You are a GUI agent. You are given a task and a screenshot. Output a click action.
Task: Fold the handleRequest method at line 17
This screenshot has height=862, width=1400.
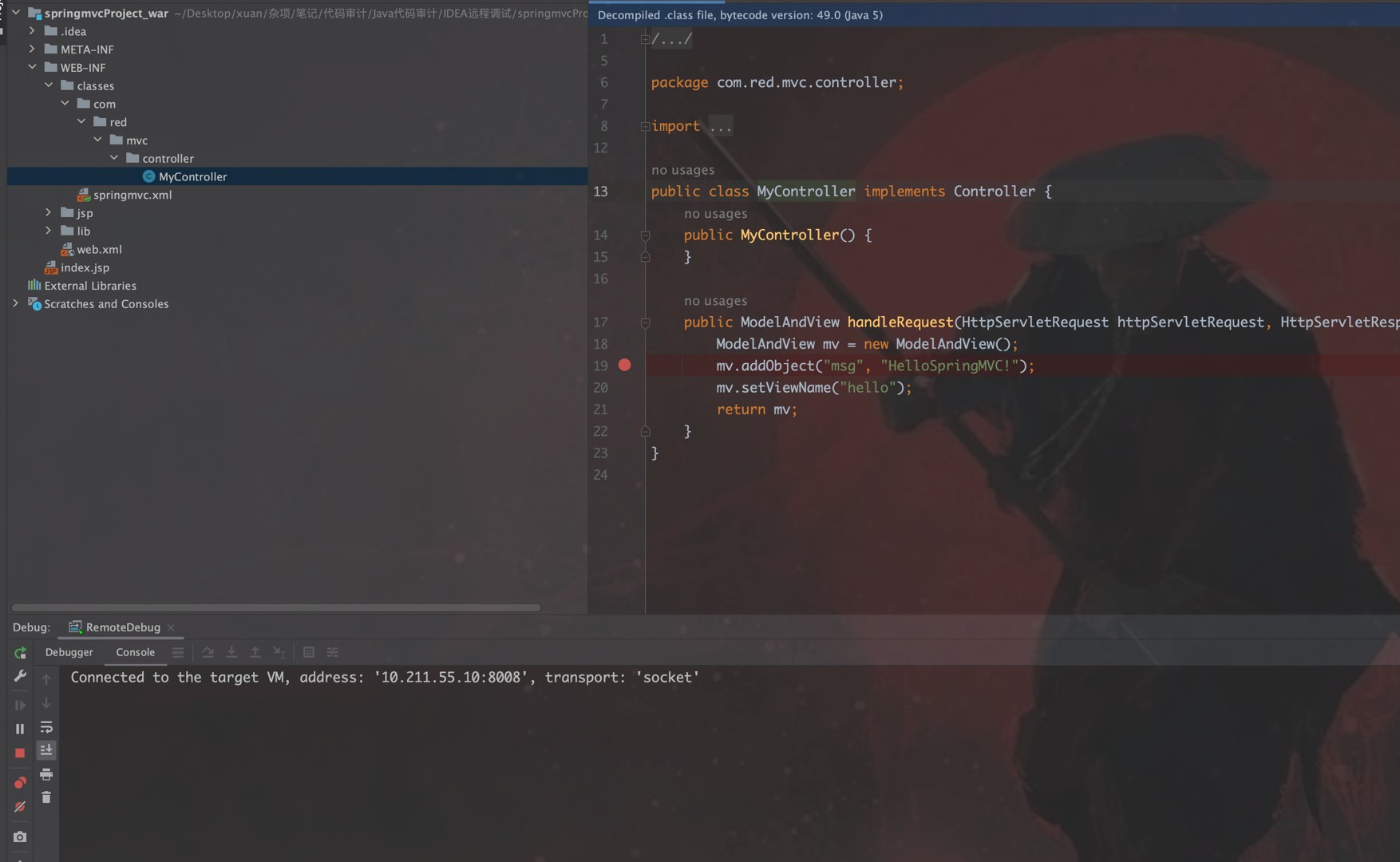point(645,322)
